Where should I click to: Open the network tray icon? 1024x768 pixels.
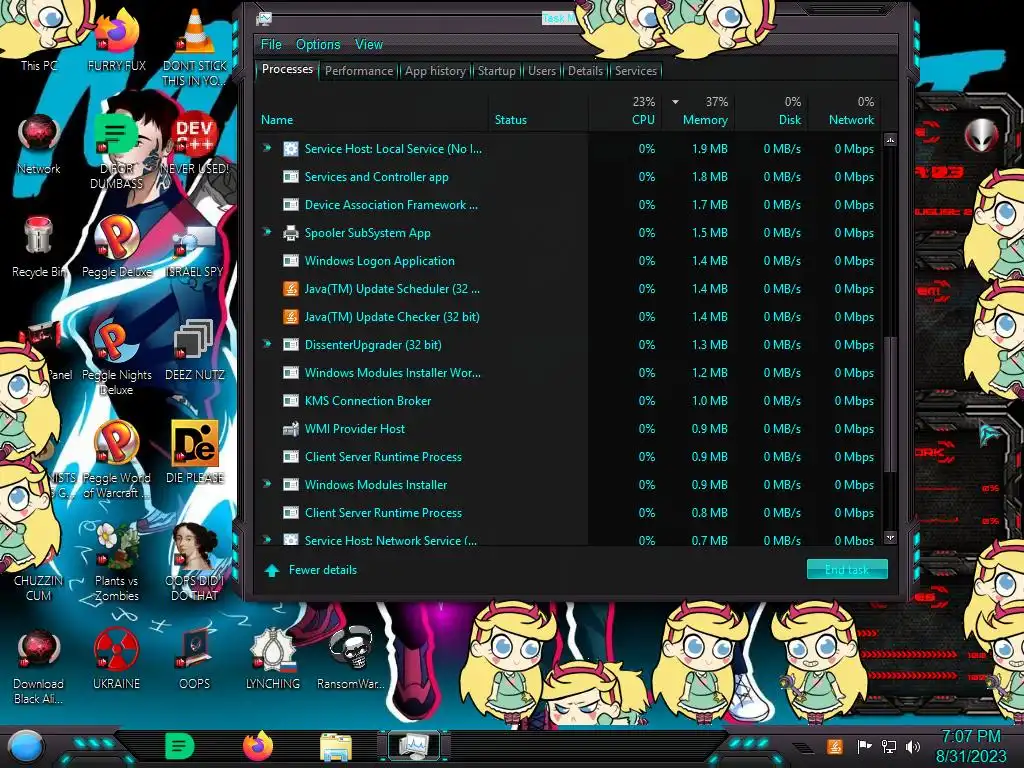pyautogui.click(x=889, y=746)
